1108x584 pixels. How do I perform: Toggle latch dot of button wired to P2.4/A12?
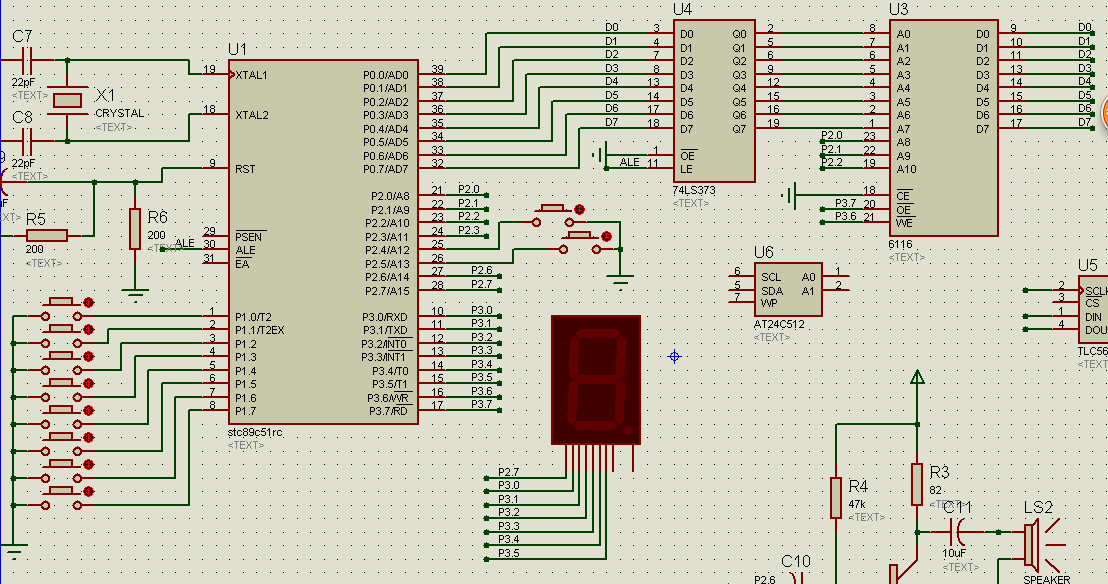(x=579, y=209)
